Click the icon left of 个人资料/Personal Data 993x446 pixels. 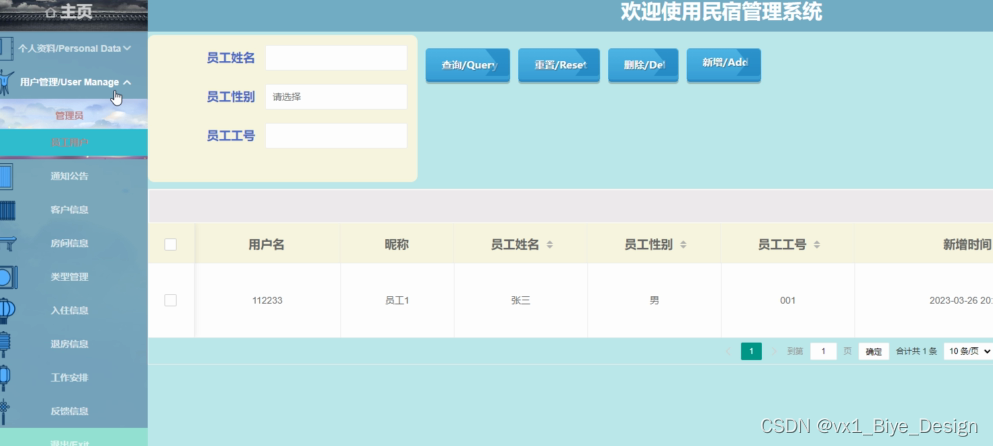[6, 48]
